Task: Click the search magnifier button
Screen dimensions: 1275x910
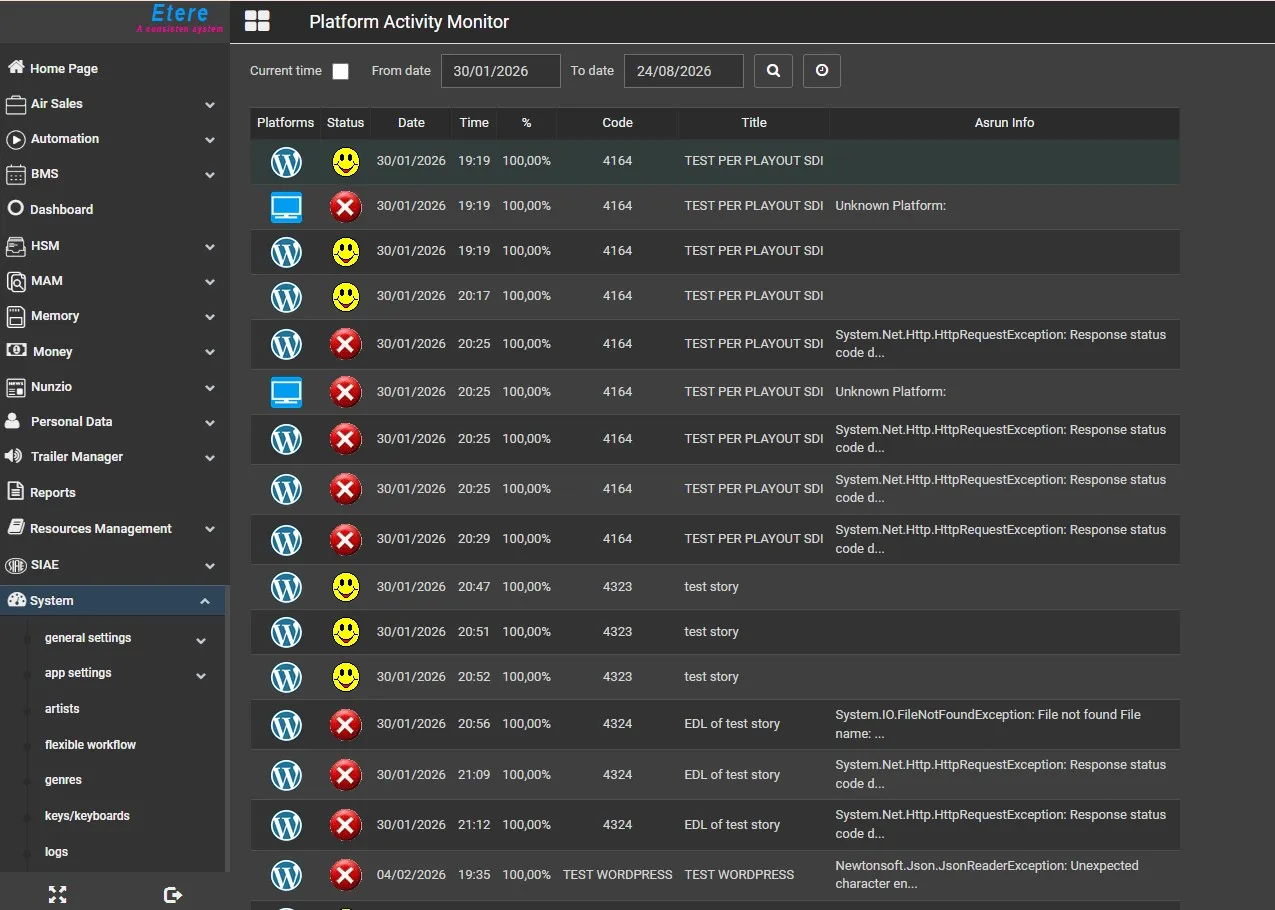Action: click(x=773, y=71)
